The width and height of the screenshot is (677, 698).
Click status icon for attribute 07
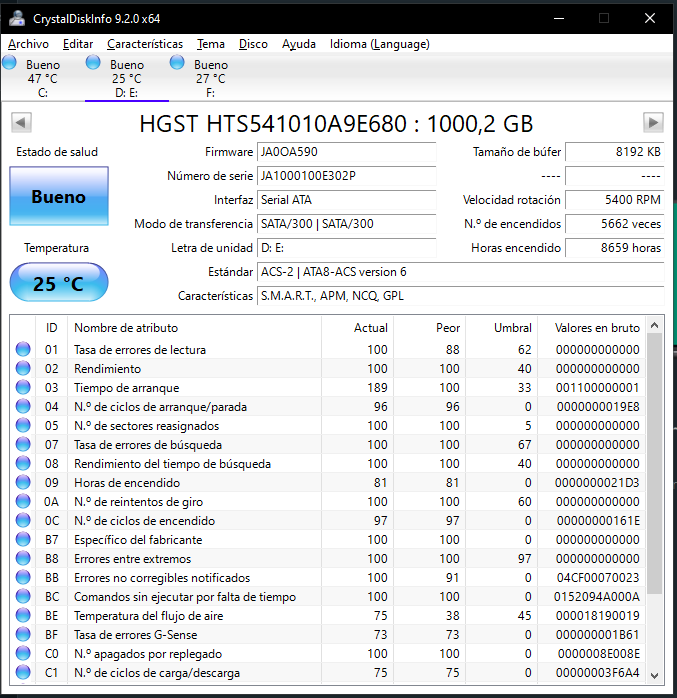tap(23, 444)
